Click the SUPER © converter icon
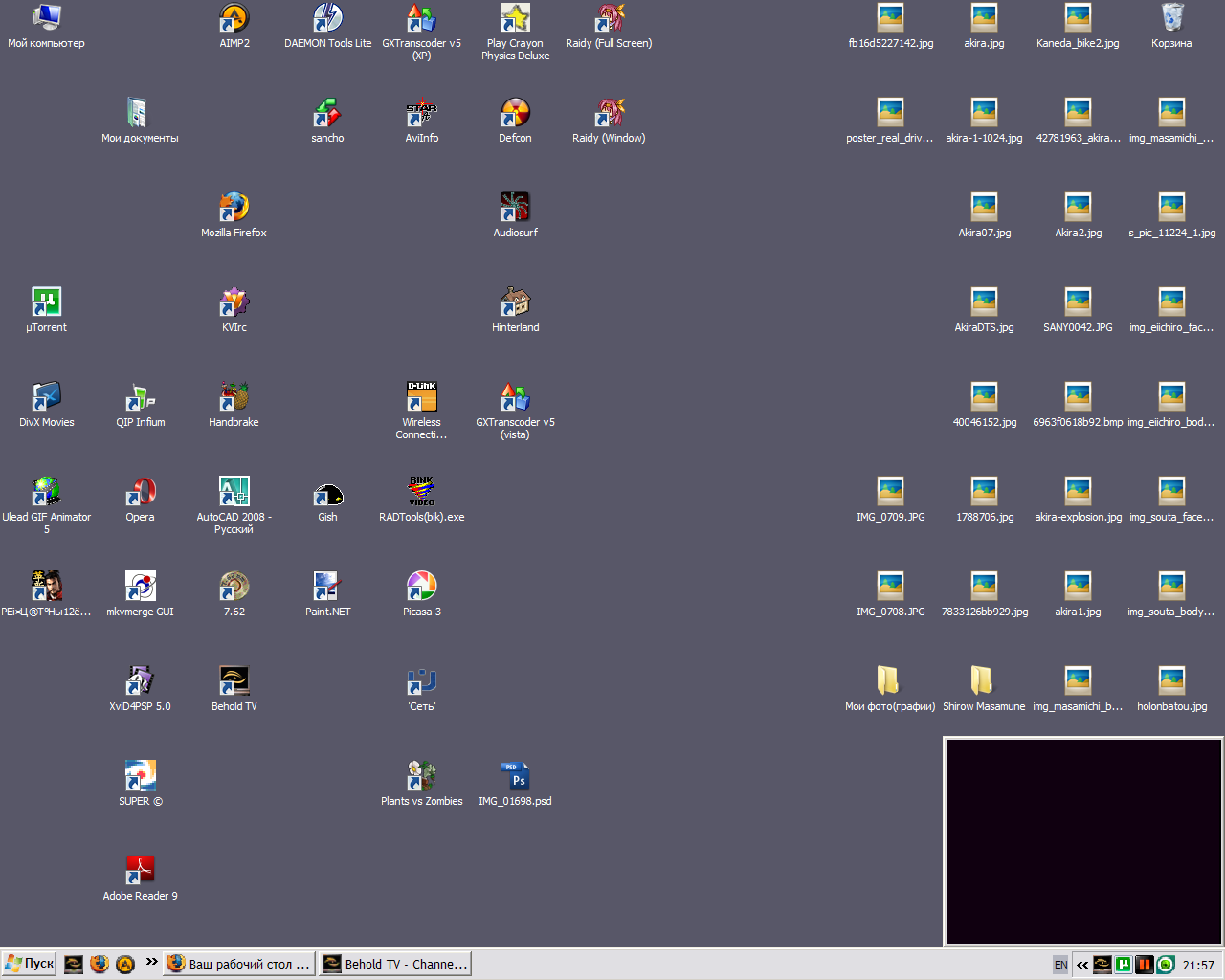This screenshot has height=980, width=1225. tap(141, 776)
